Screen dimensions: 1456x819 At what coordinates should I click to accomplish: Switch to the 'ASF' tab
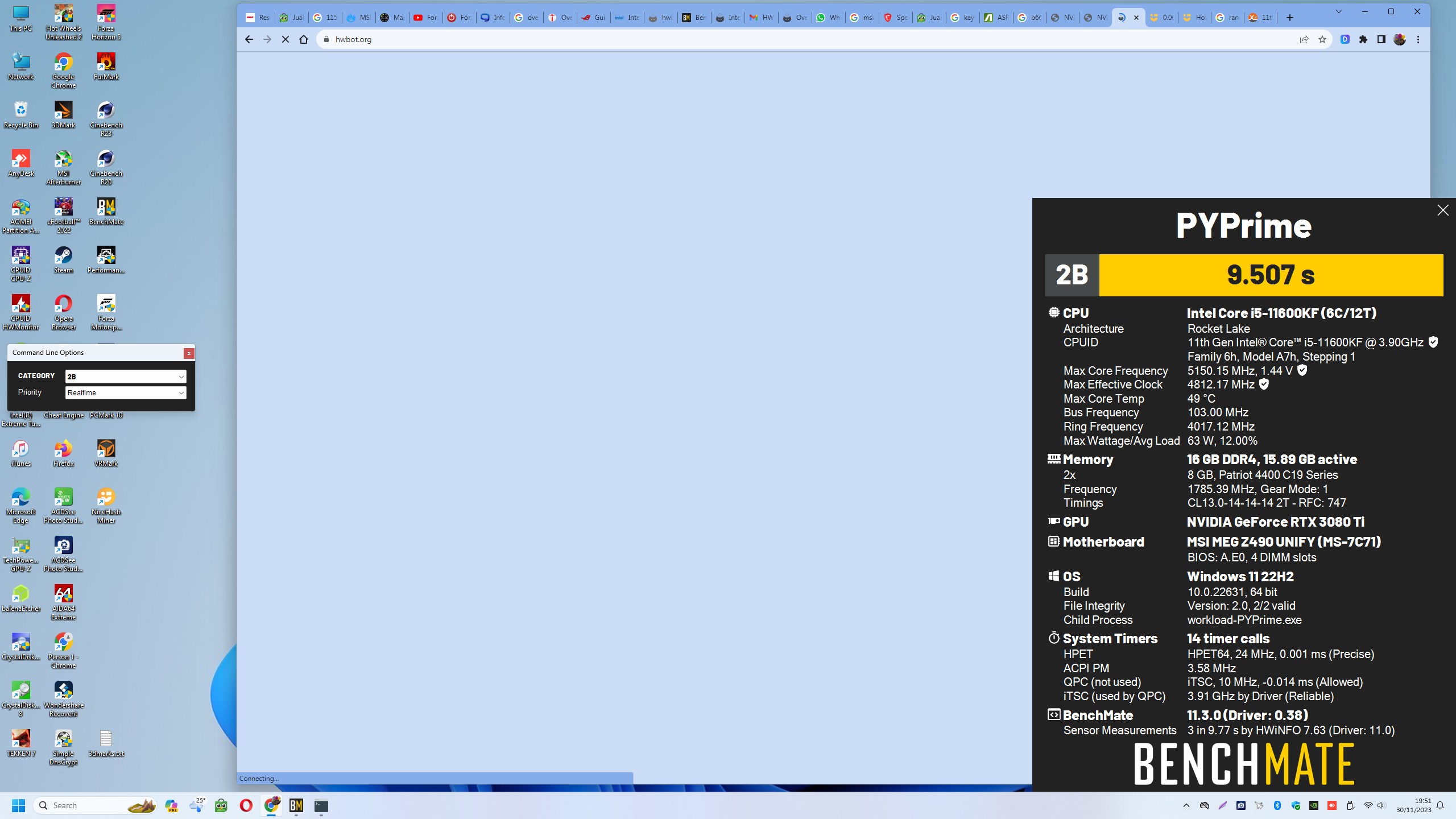click(996, 18)
